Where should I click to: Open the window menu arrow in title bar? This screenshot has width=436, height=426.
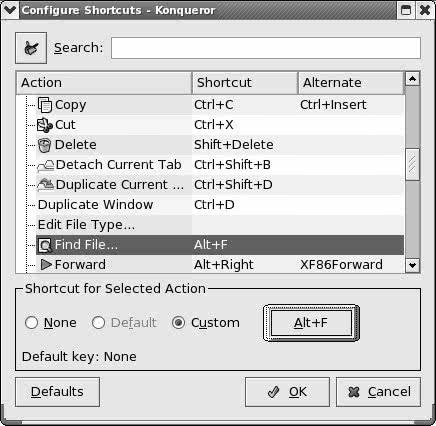[10, 10]
